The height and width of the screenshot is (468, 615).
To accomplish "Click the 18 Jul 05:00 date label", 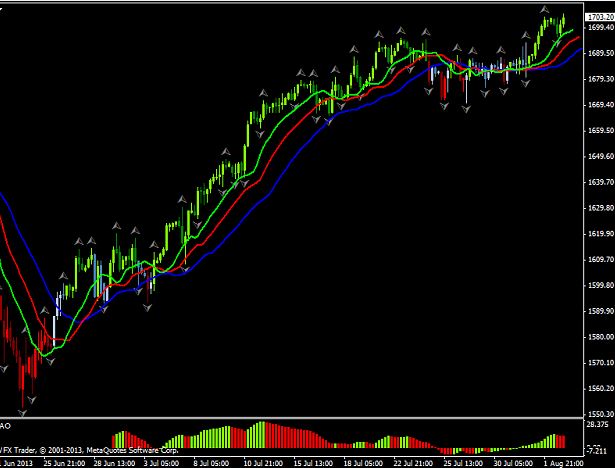I will point(364,463).
